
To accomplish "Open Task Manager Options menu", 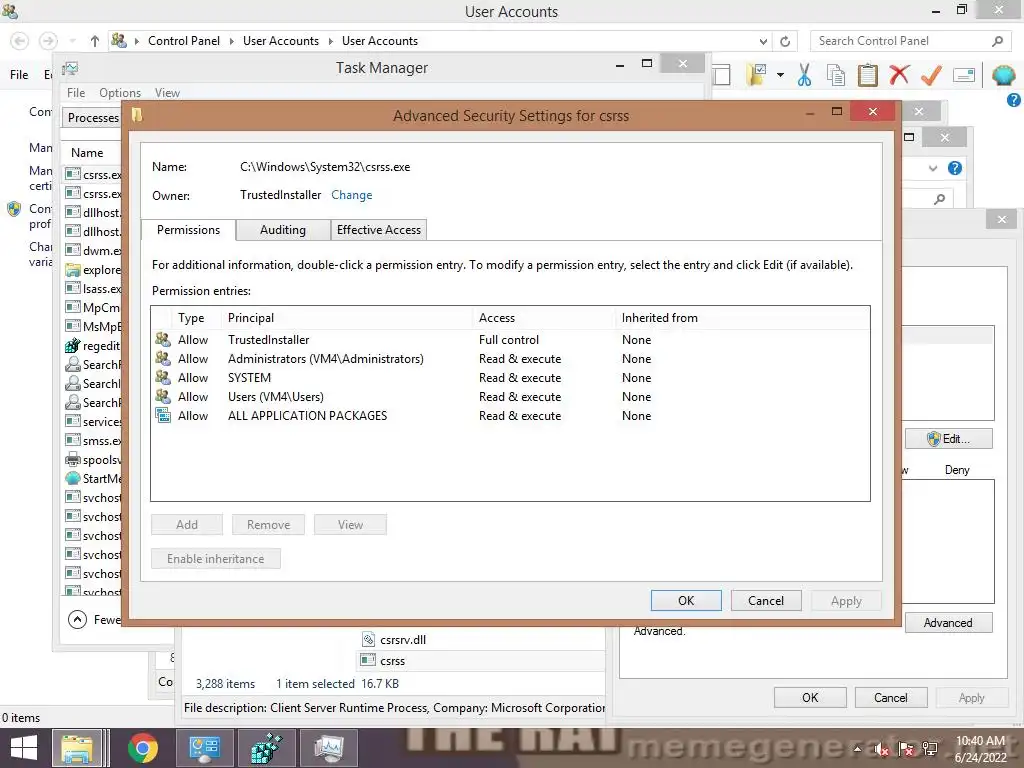I will click(x=120, y=93).
